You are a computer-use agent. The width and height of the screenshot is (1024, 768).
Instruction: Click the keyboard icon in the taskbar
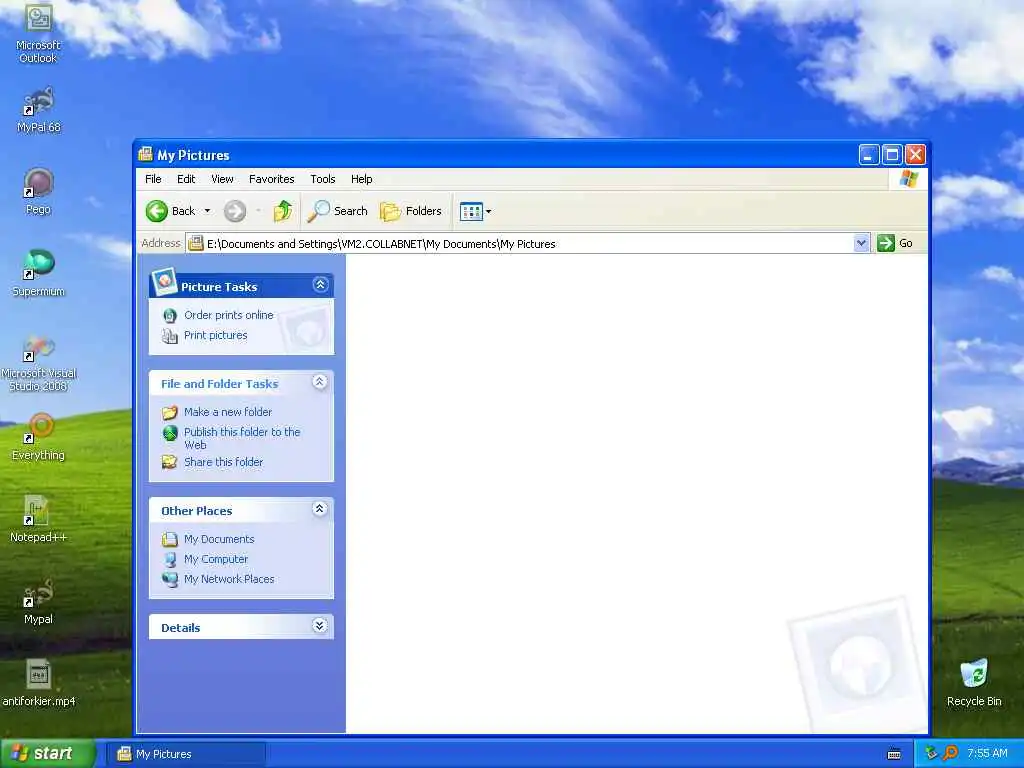(894, 754)
